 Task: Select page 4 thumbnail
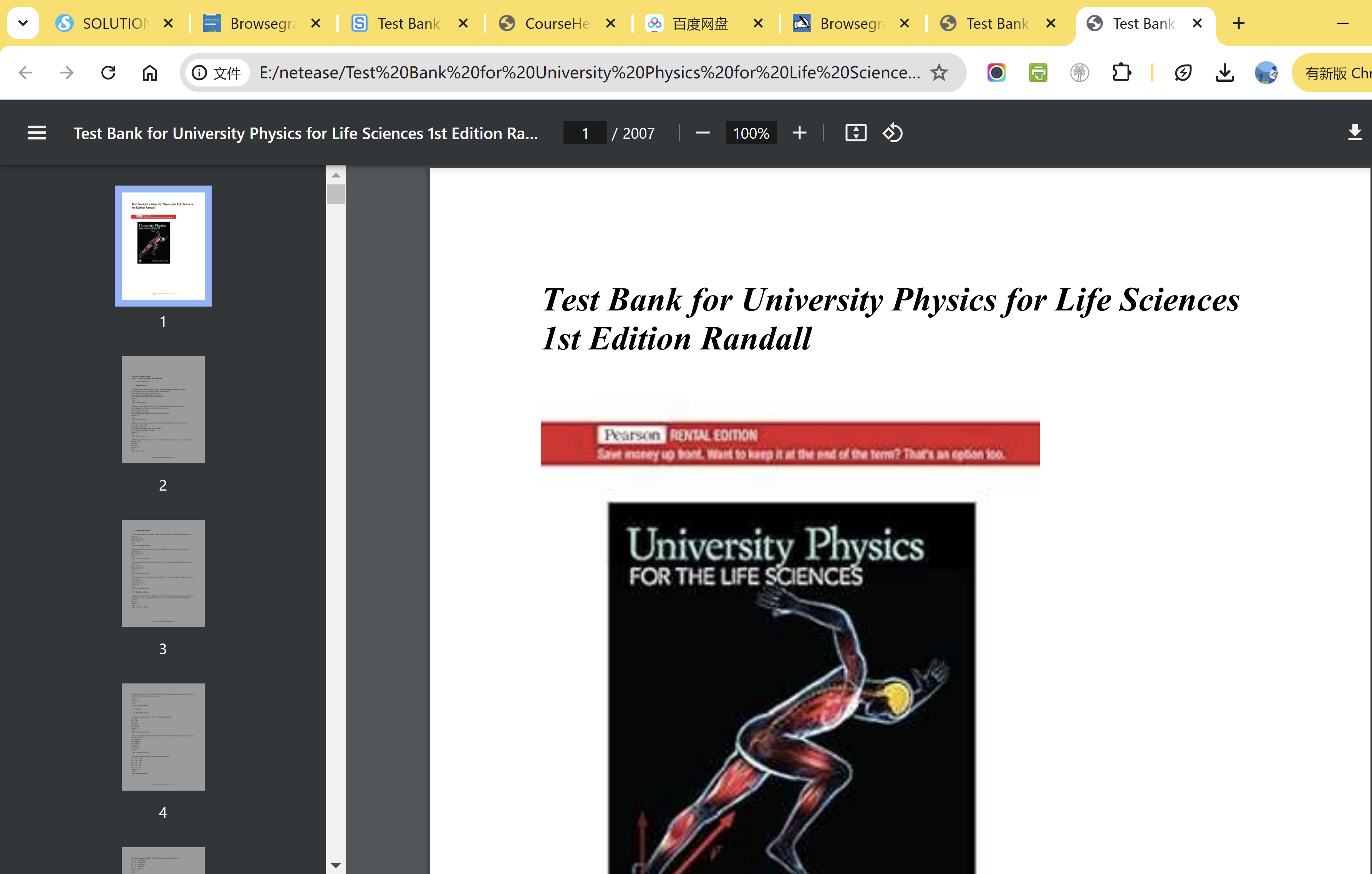163,737
